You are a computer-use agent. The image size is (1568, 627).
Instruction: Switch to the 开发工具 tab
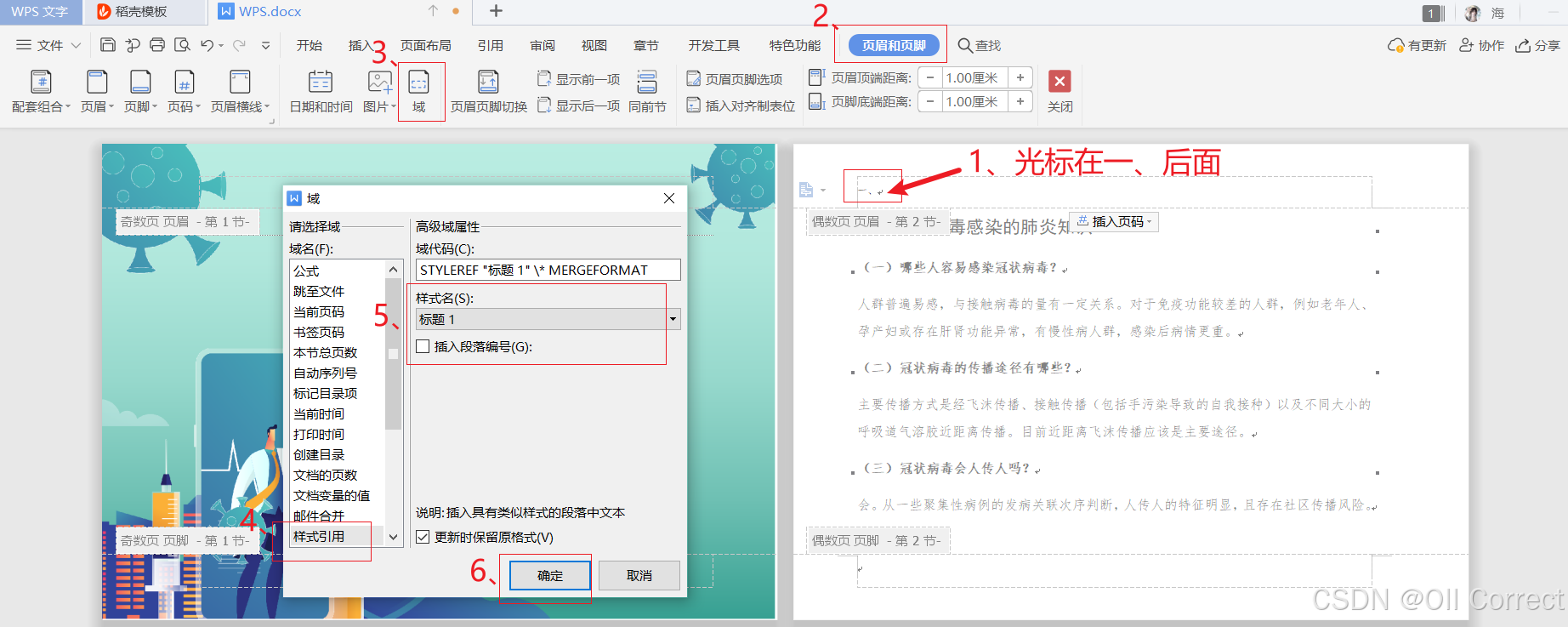point(714,45)
